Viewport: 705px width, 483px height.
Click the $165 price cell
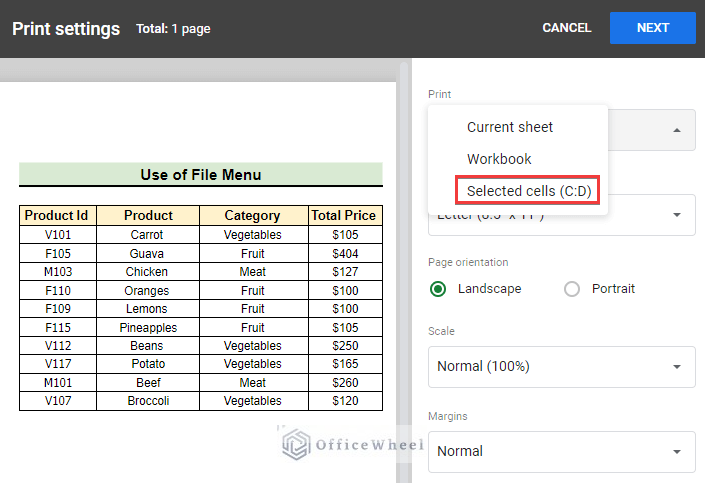(x=345, y=364)
